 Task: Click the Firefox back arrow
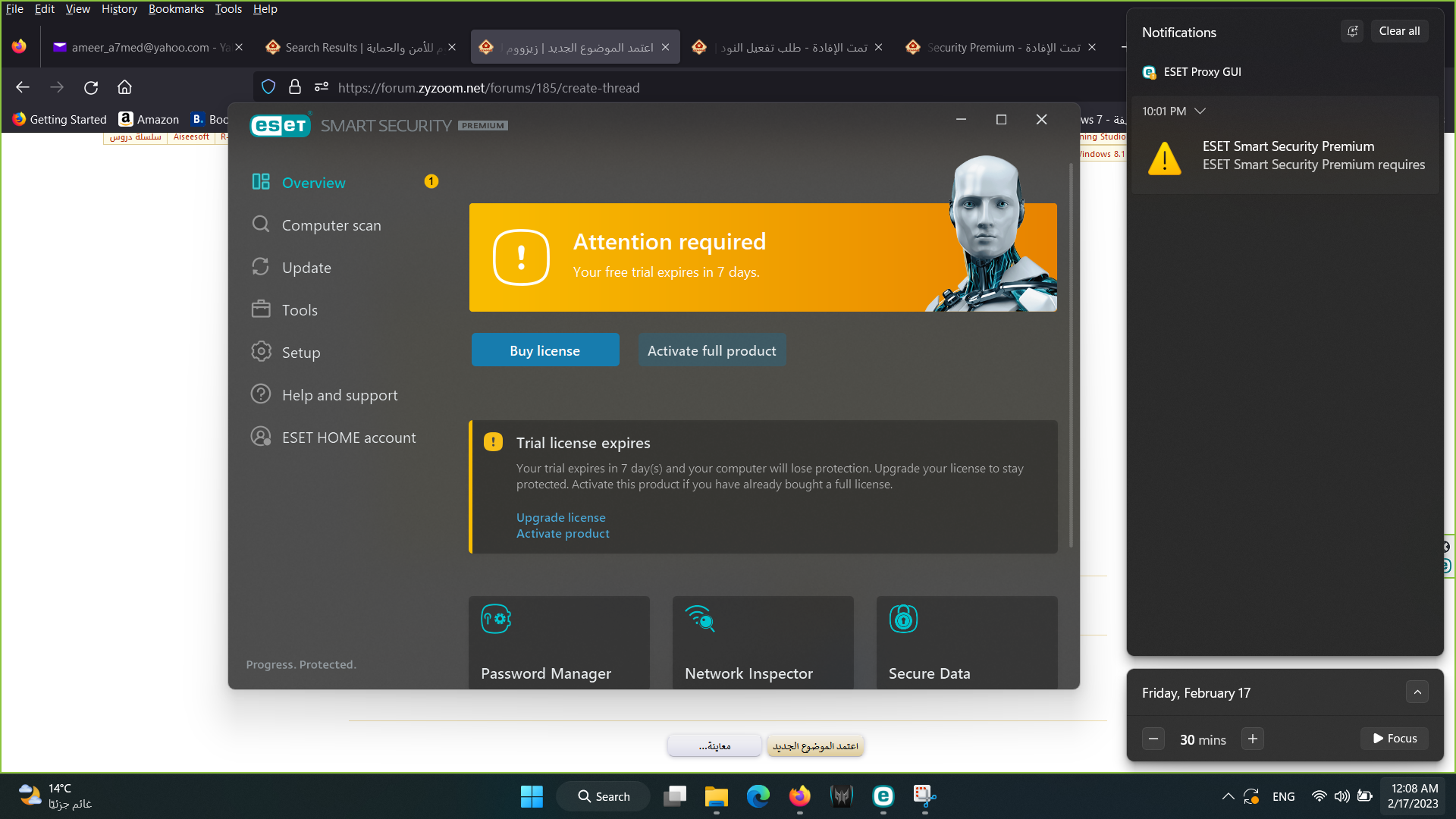[x=23, y=88]
